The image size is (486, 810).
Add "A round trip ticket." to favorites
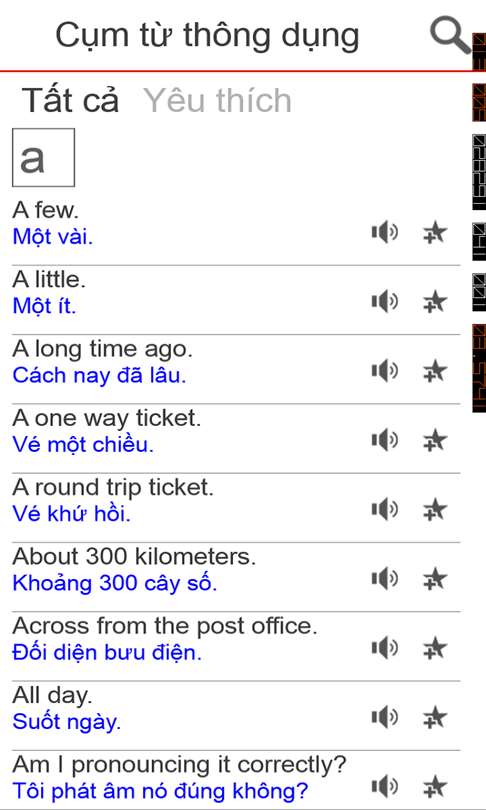tap(435, 510)
